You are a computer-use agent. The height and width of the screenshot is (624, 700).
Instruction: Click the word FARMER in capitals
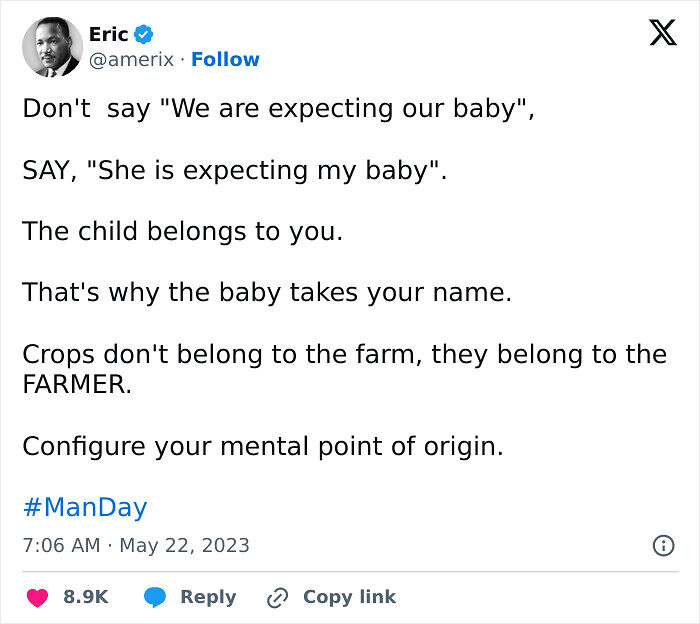coord(77,384)
